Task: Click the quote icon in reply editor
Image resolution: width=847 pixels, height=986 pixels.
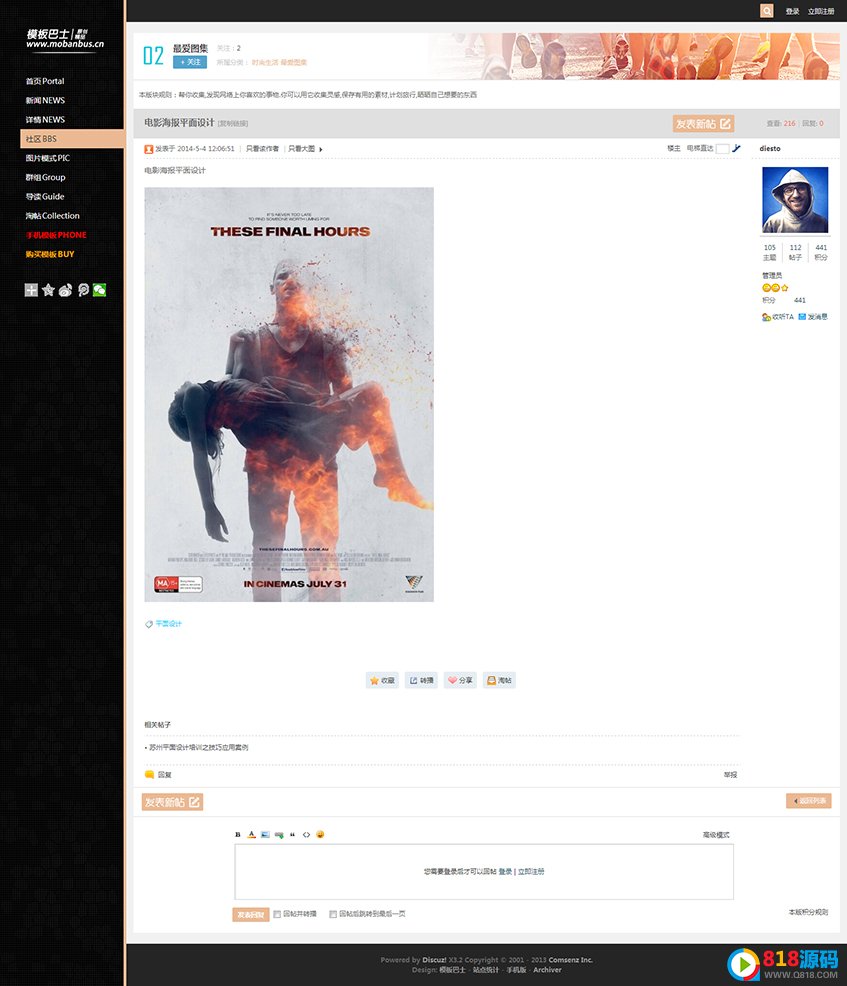Action: click(x=292, y=834)
